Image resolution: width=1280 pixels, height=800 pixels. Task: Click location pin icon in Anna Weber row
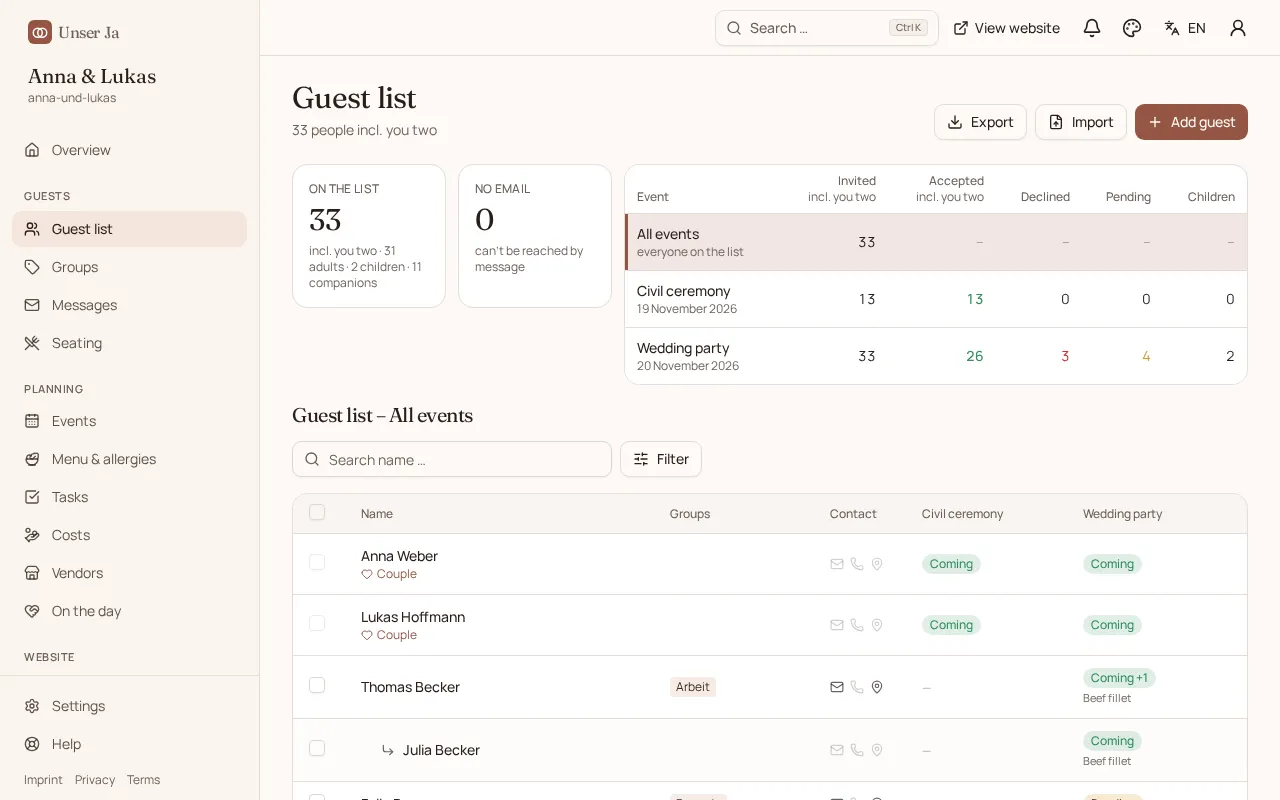(x=877, y=564)
